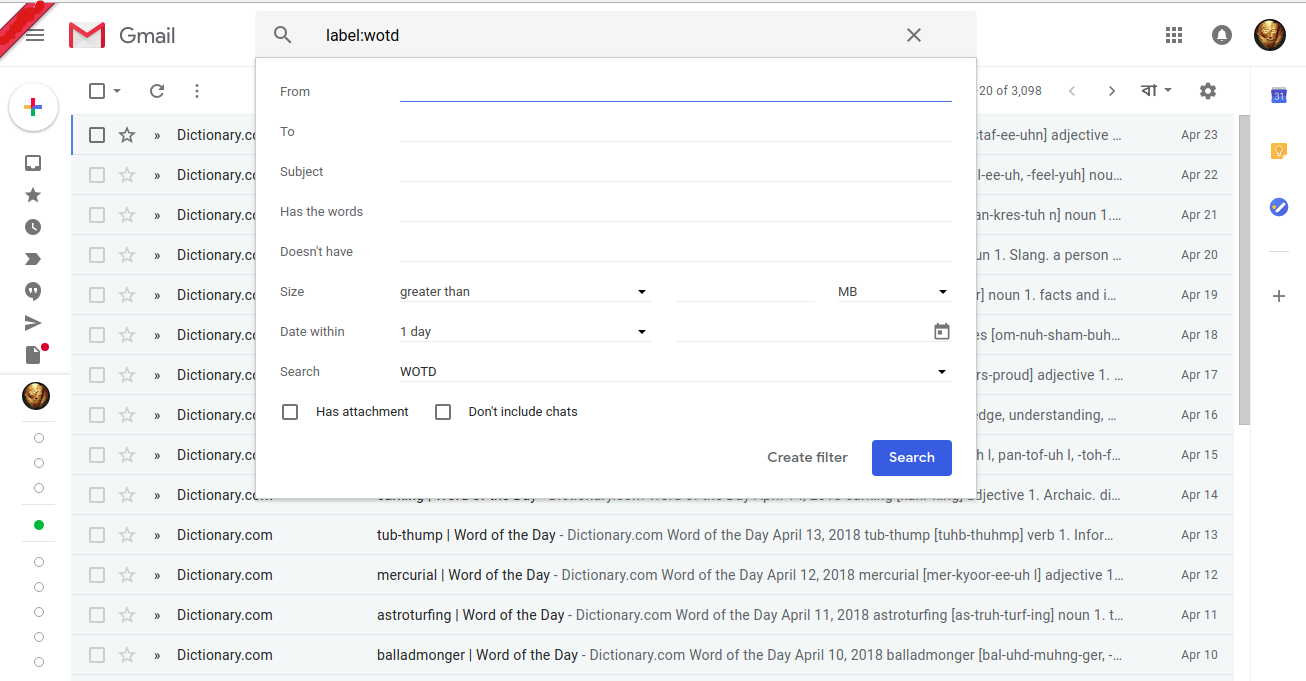Open Starred from the sidebar
The height and width of the screenshot is (681, 1306).
33,195
